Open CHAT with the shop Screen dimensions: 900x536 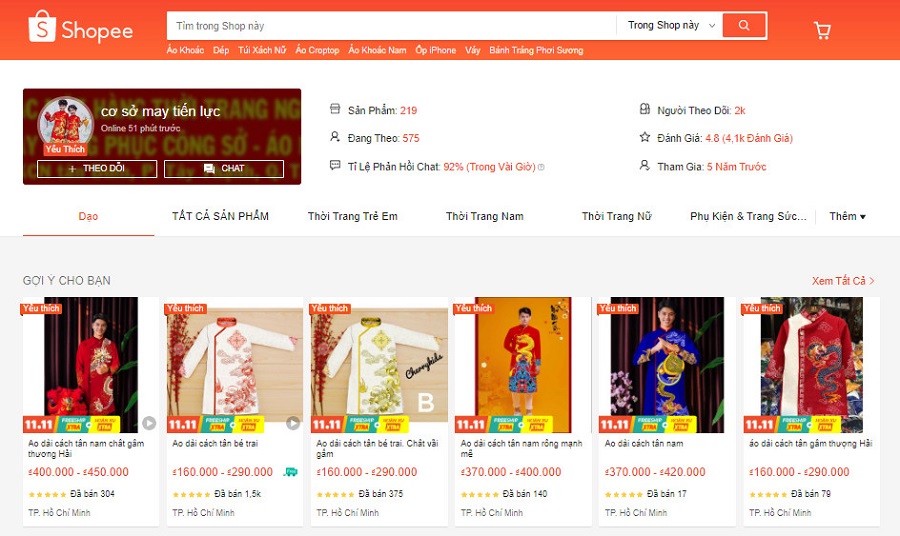click(x=224, y=168)
